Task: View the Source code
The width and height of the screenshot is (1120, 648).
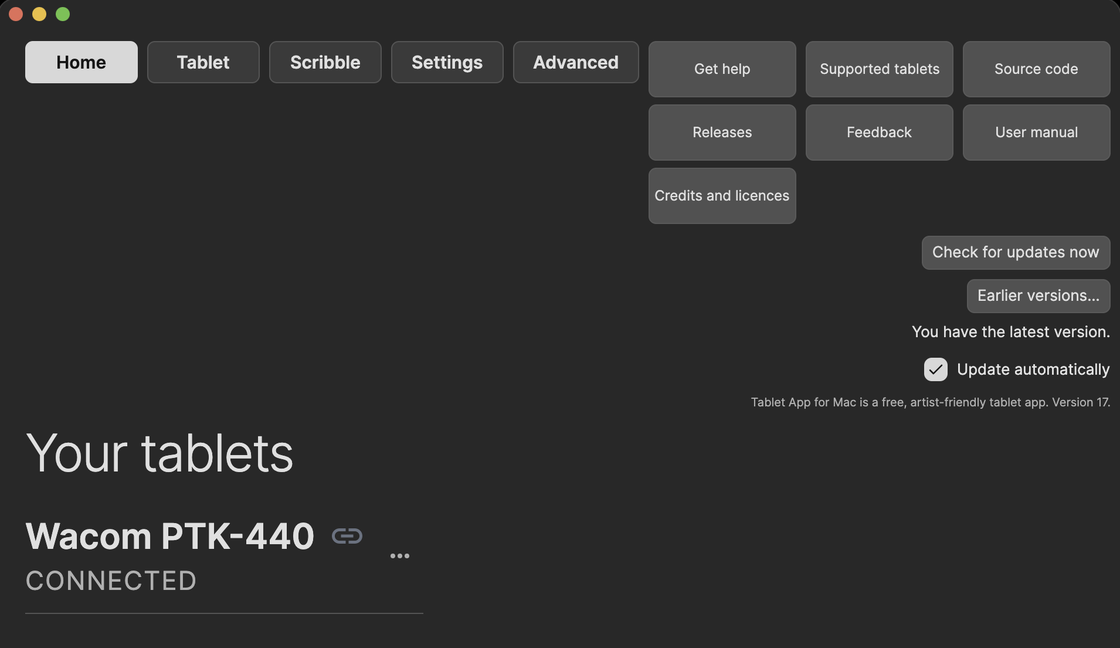Action: [x=1036, y=69]
